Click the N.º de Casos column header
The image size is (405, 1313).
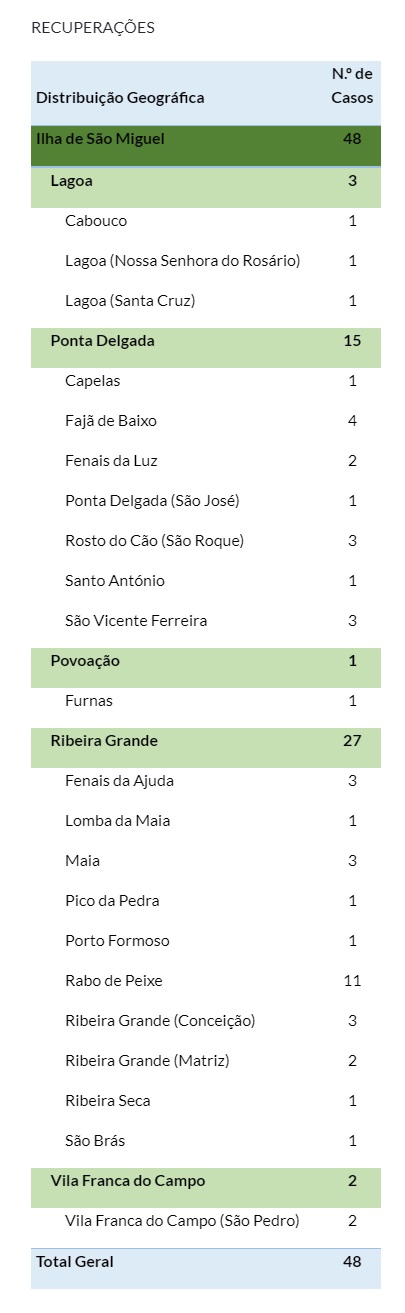(352, 86)
